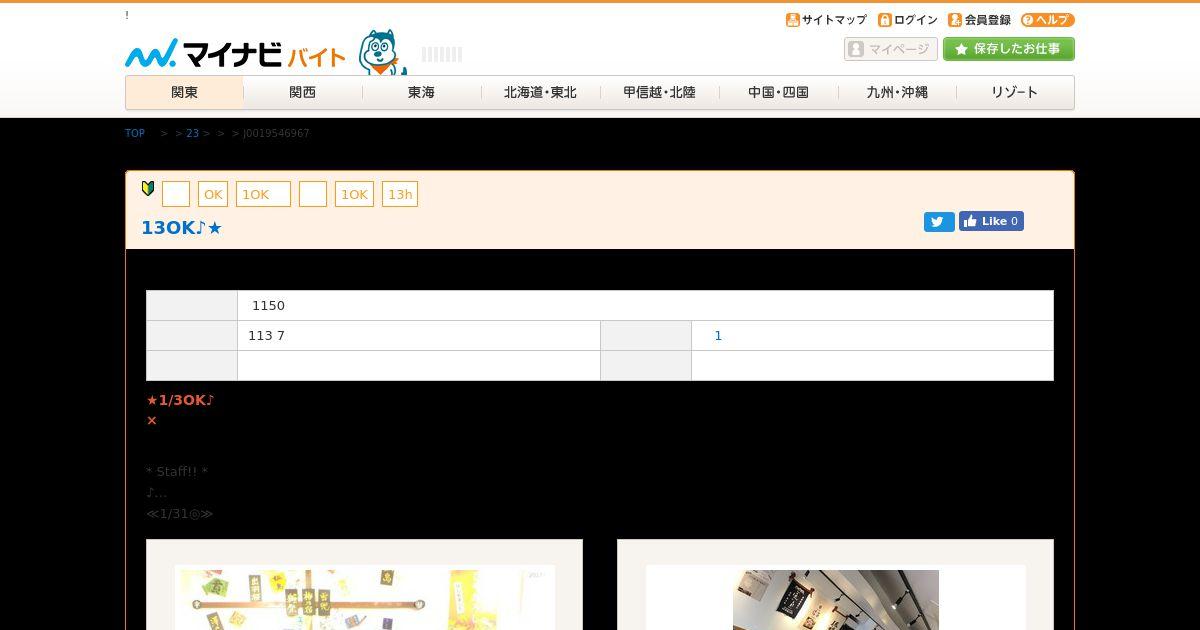Select the 北海道・東北 region tab
The height and width of the screenshot is (630, 1200).
(540, 92)
